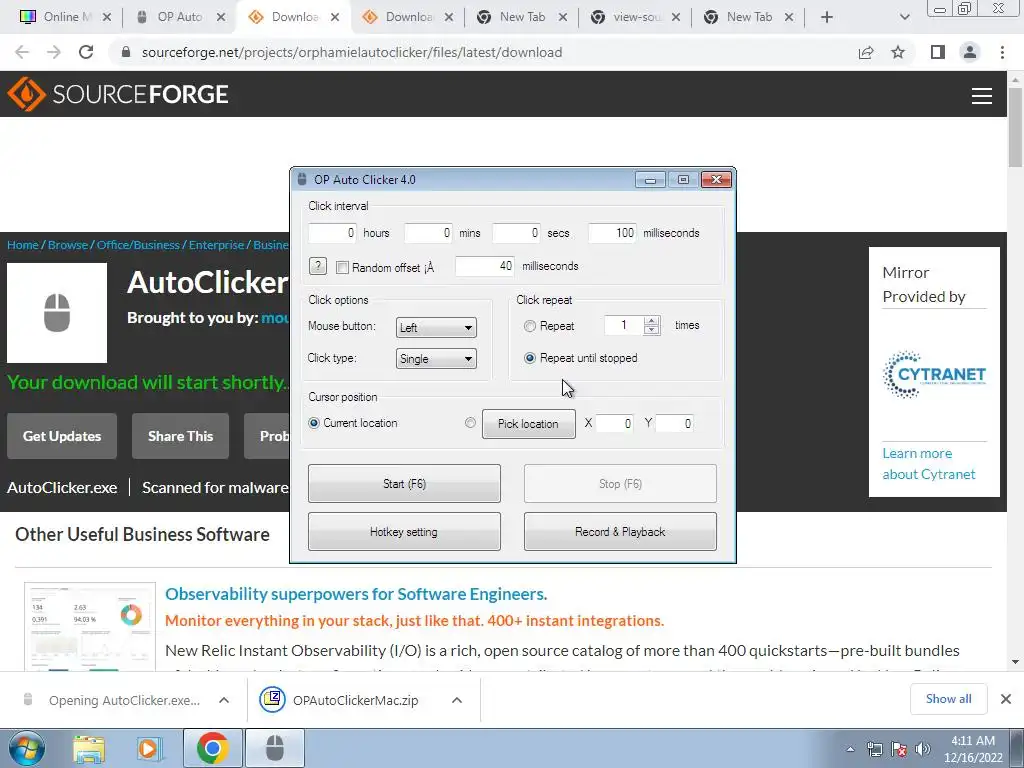
Task: Expand options for OPAutoClickerMac.zip download
Action: 457,700
